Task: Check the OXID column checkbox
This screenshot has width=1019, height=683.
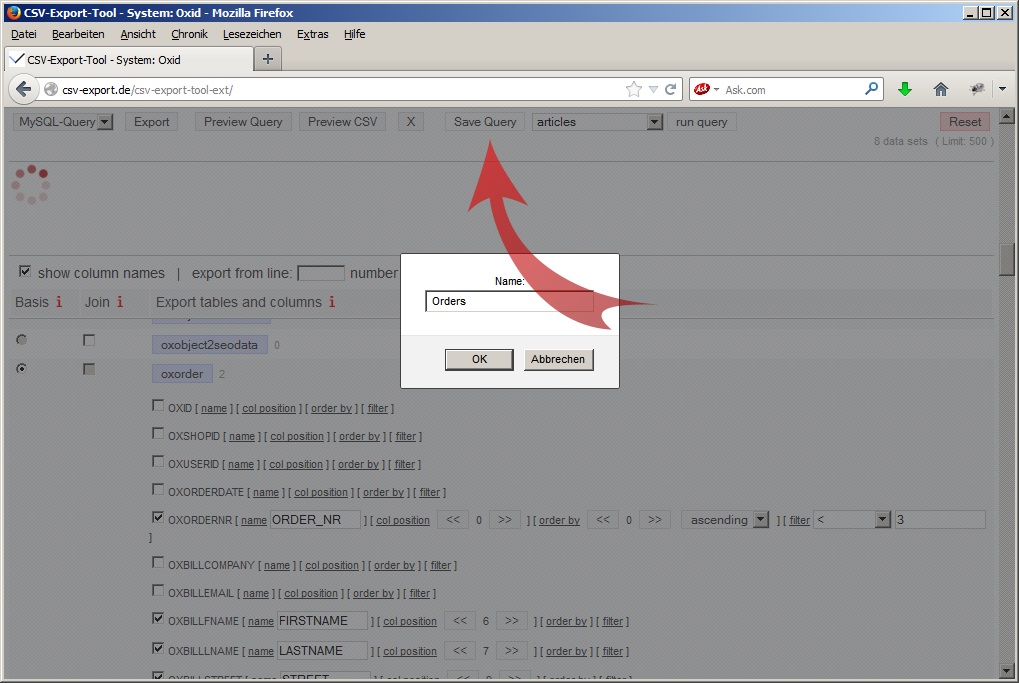Action: click(x=158, y=406)
